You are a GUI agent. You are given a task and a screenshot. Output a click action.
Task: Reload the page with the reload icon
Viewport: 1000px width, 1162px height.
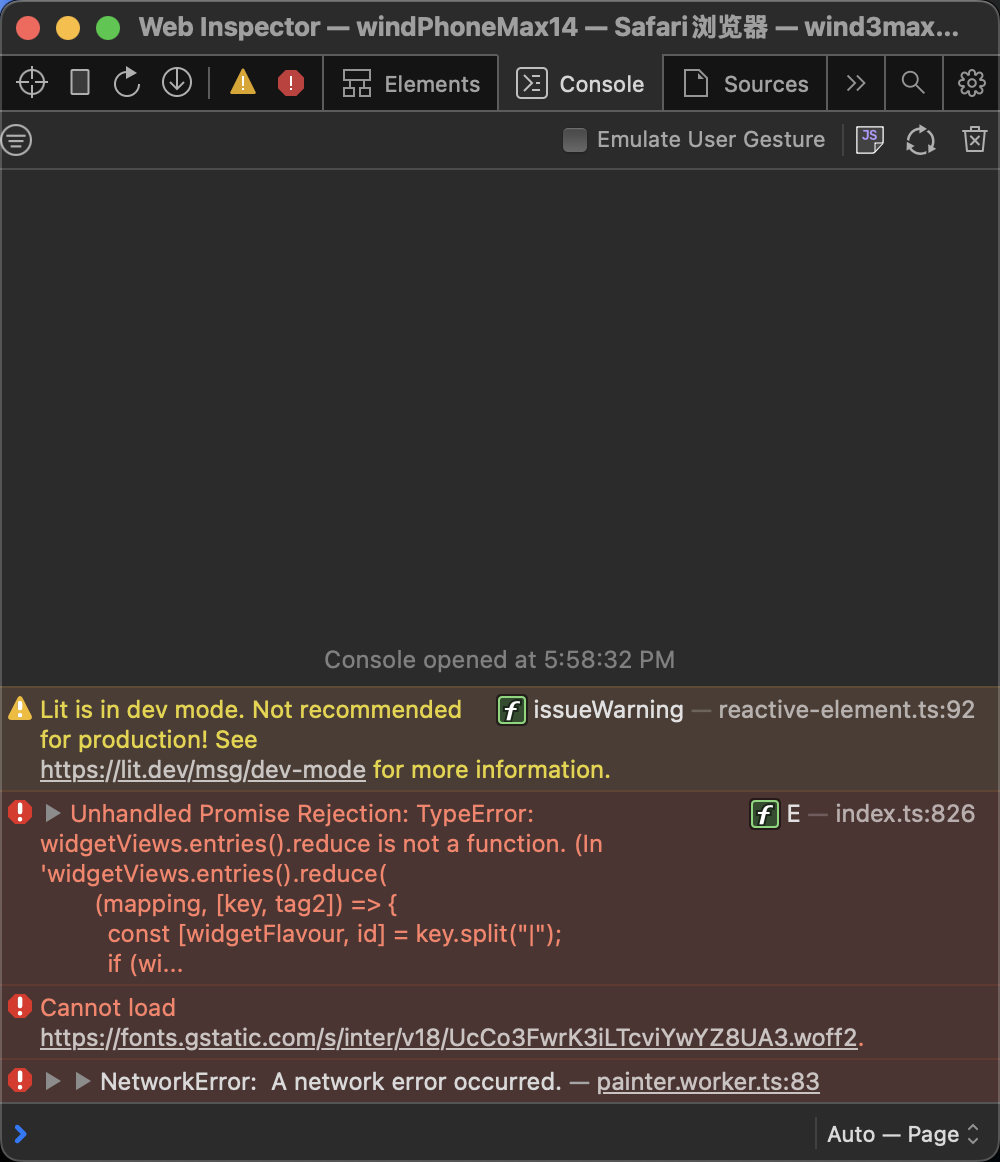pyautogui.click(x=127, y=83)
